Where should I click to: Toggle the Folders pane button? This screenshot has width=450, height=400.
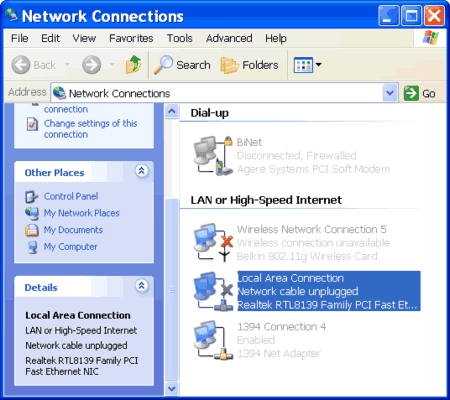[249, 65]
